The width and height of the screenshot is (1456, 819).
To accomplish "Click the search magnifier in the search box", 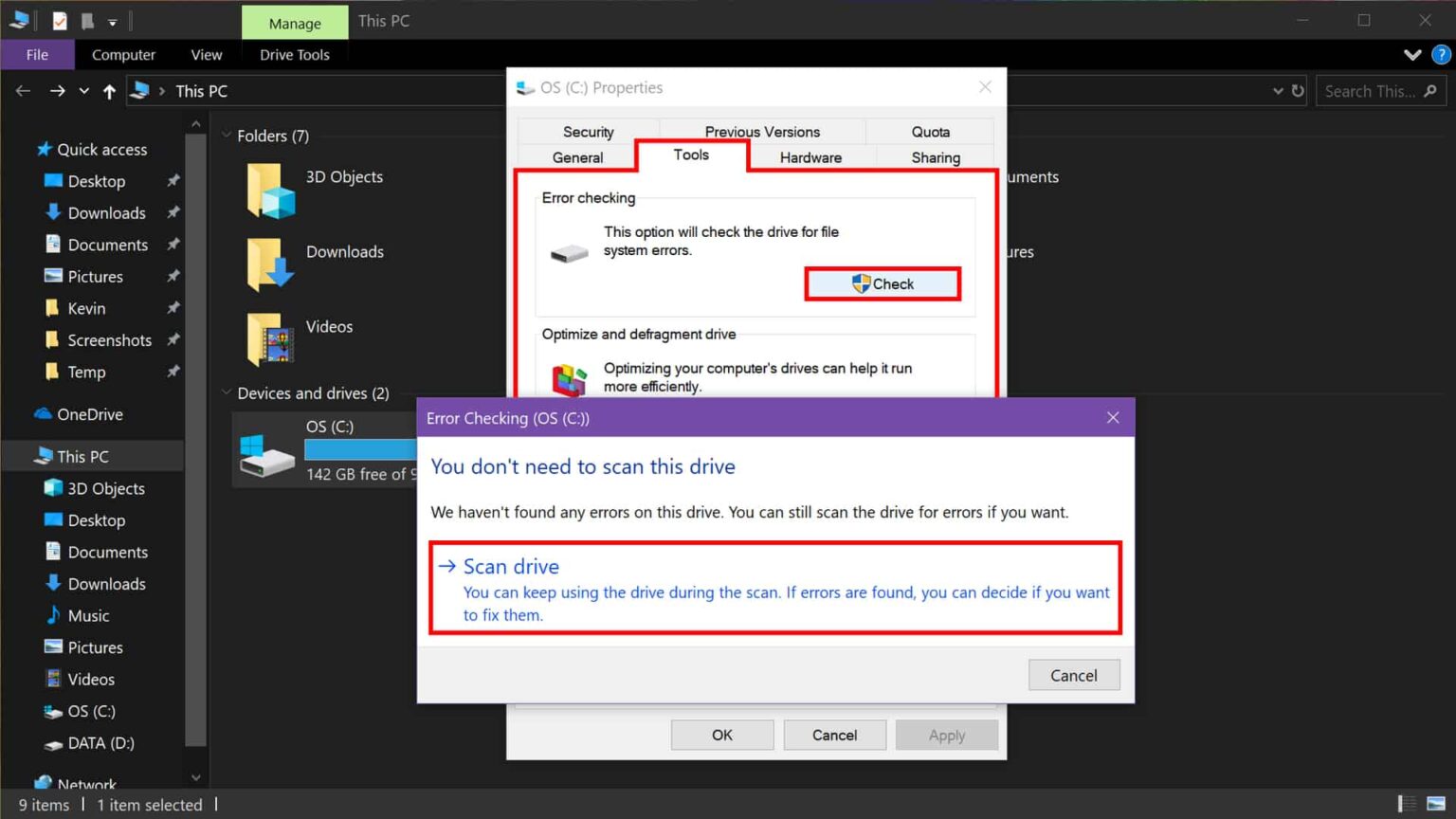I will (x=1431, y=90).
